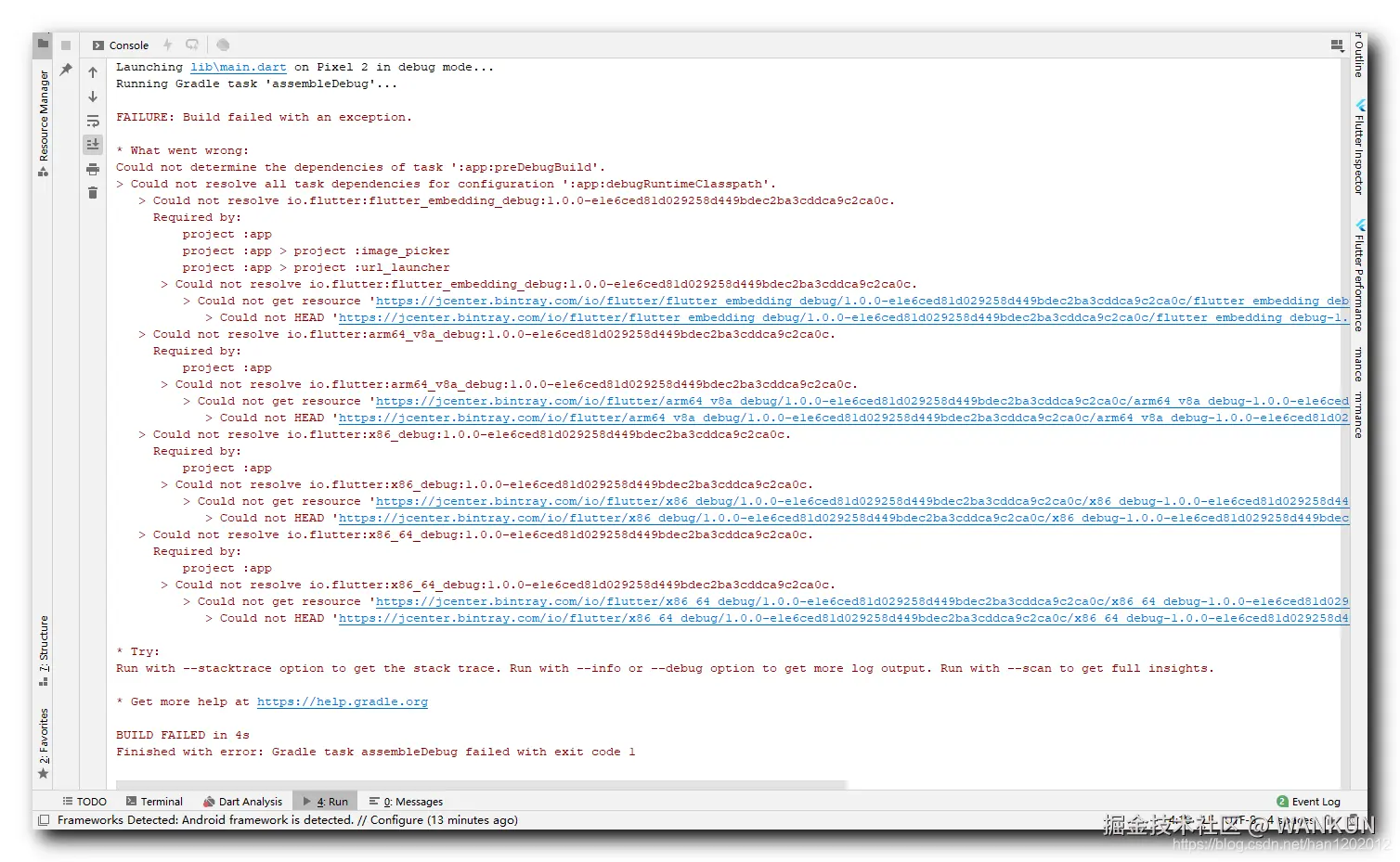Open the Flutter Inspector side panel
This screenshot has width=1400, height=862.
coord(1359,146)
